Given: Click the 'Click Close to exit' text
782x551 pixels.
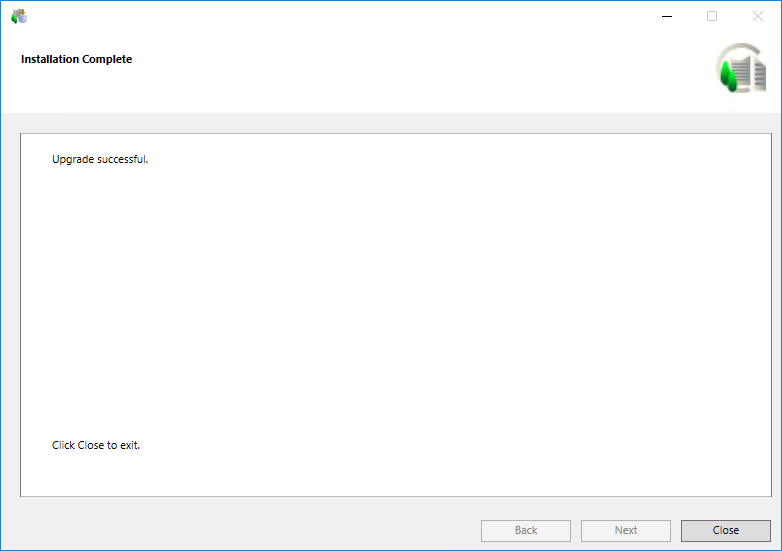Looking at the screenshot, I should 96,445.
